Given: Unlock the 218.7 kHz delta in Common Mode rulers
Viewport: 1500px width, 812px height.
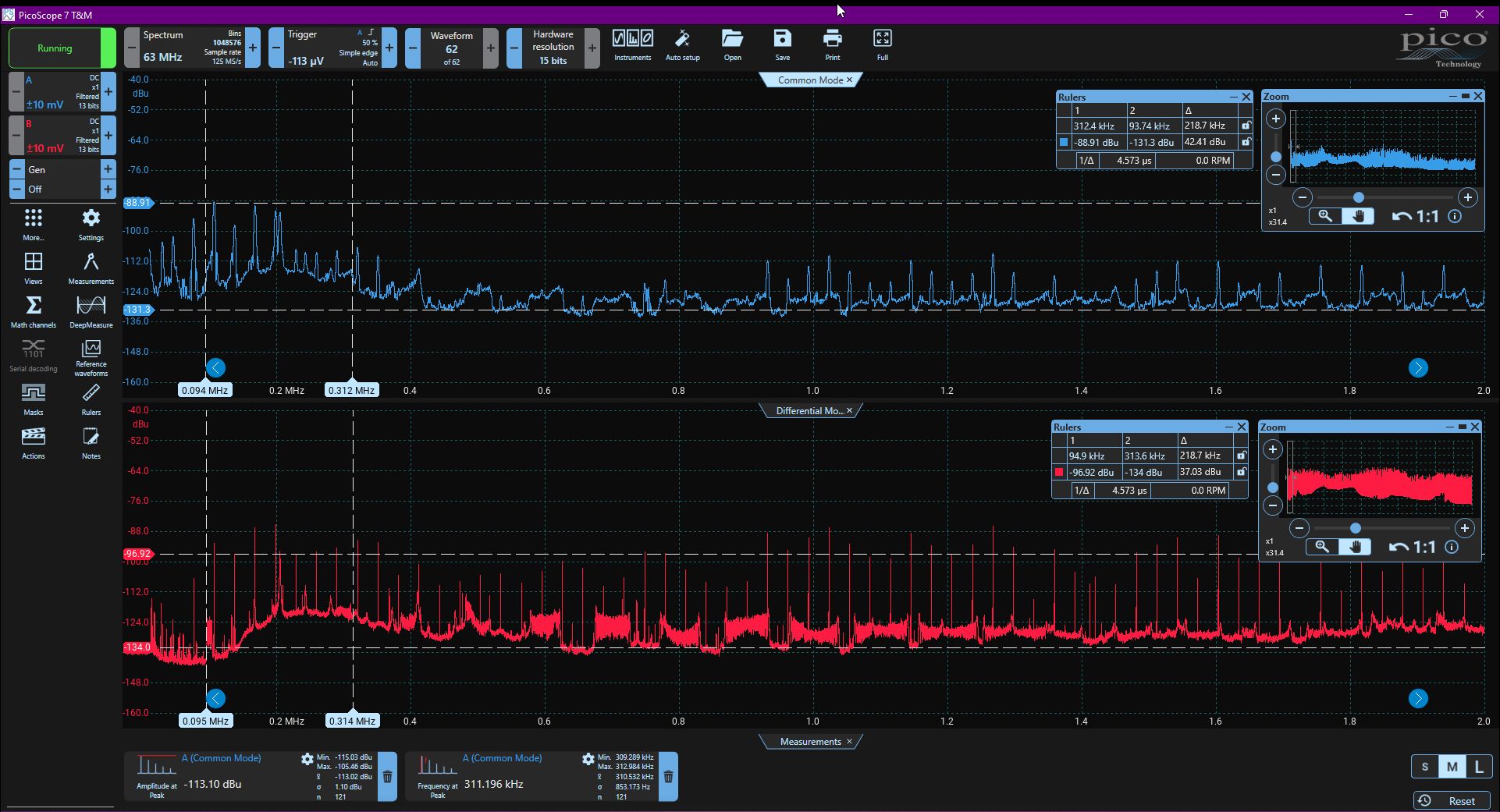Looking at the screenshot, I should click(1246, 126).
